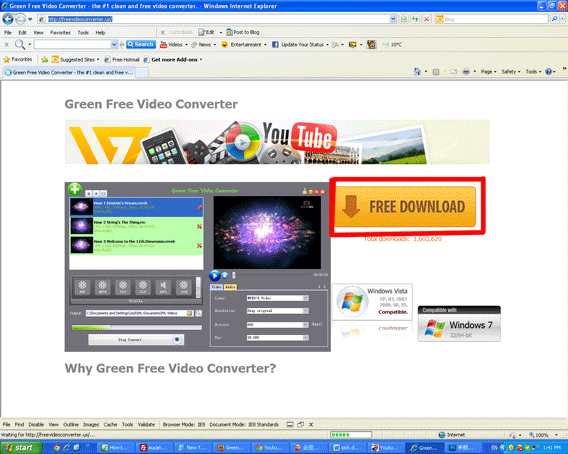Stop page loading with the red X icon
This screenshot has width=568, height=454.
pos(427,19)
